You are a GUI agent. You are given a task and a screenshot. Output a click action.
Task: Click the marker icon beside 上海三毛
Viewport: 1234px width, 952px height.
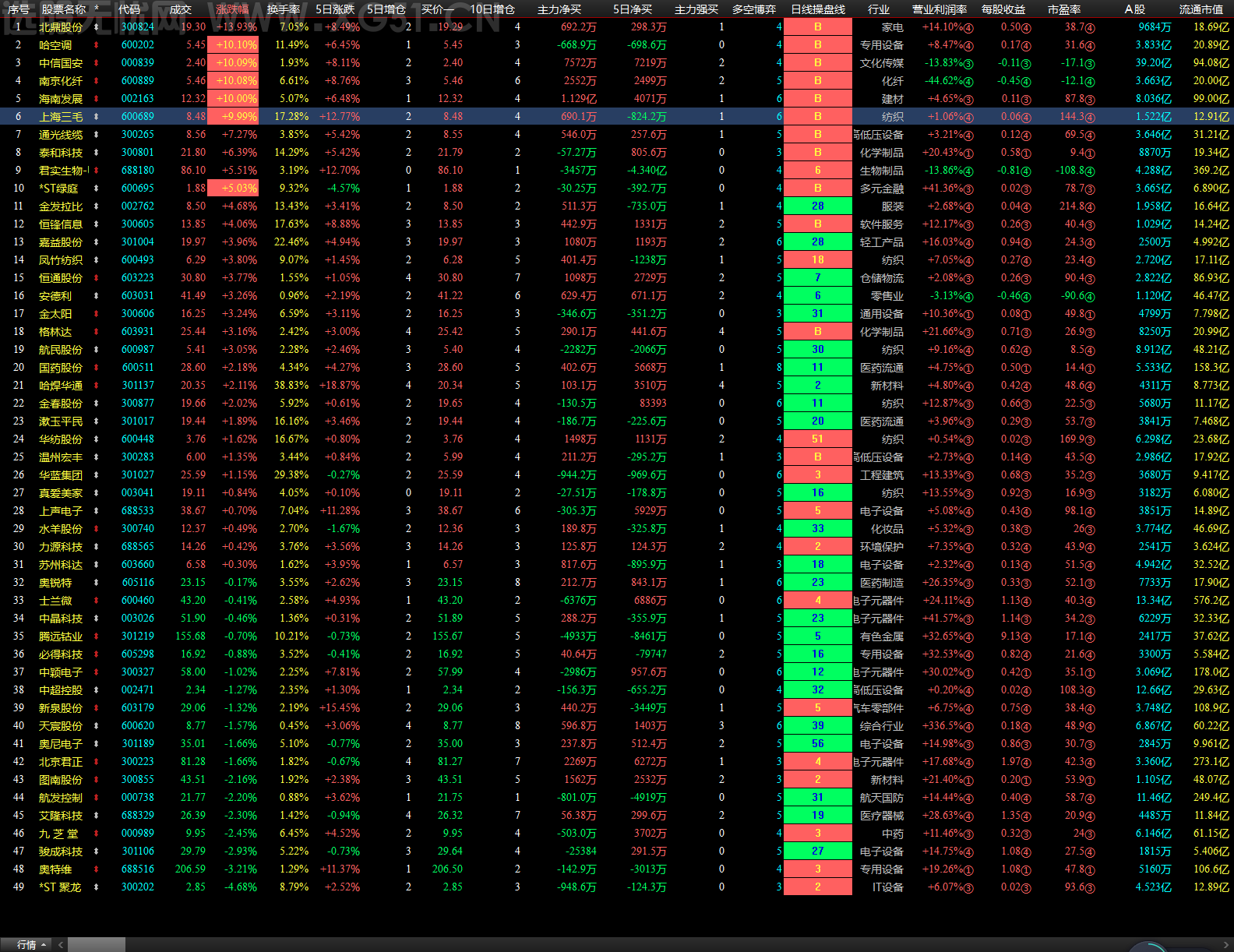[97, 117]
